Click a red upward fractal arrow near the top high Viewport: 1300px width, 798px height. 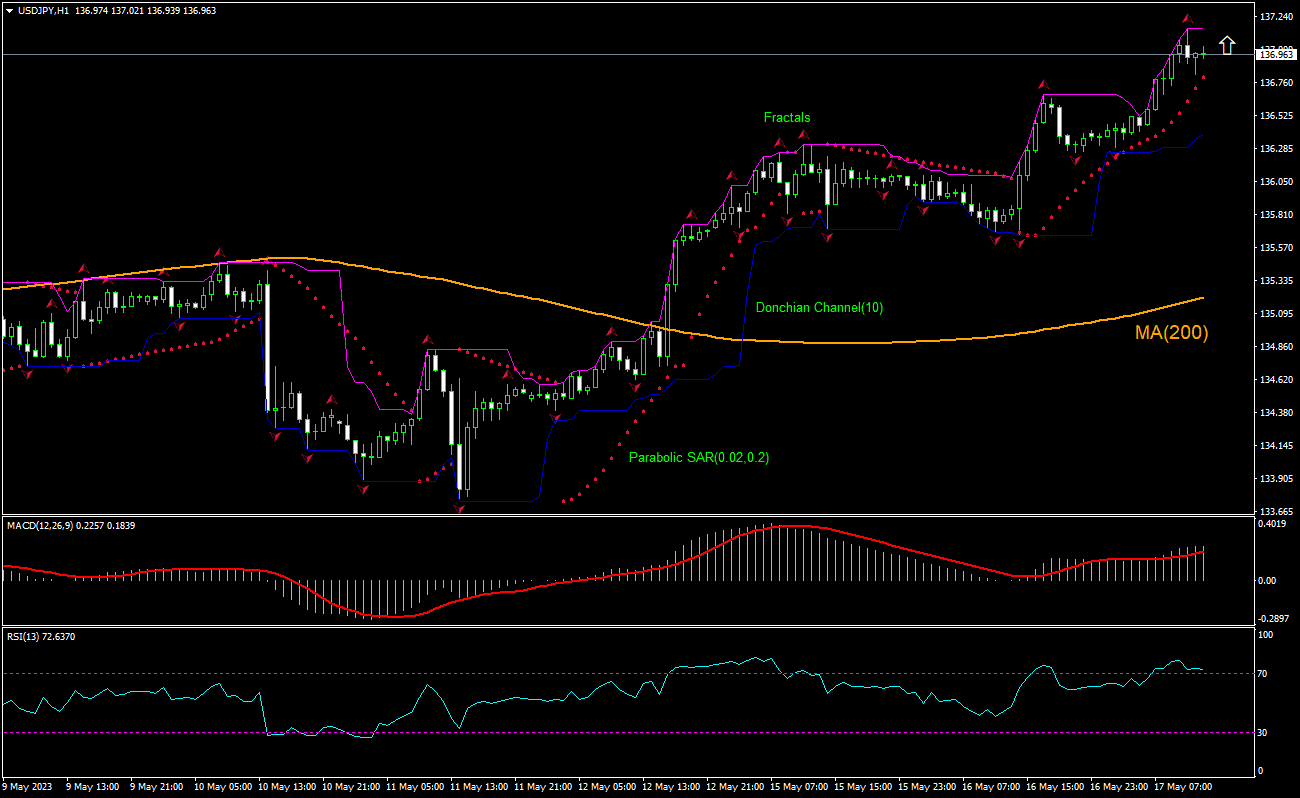1187,17
